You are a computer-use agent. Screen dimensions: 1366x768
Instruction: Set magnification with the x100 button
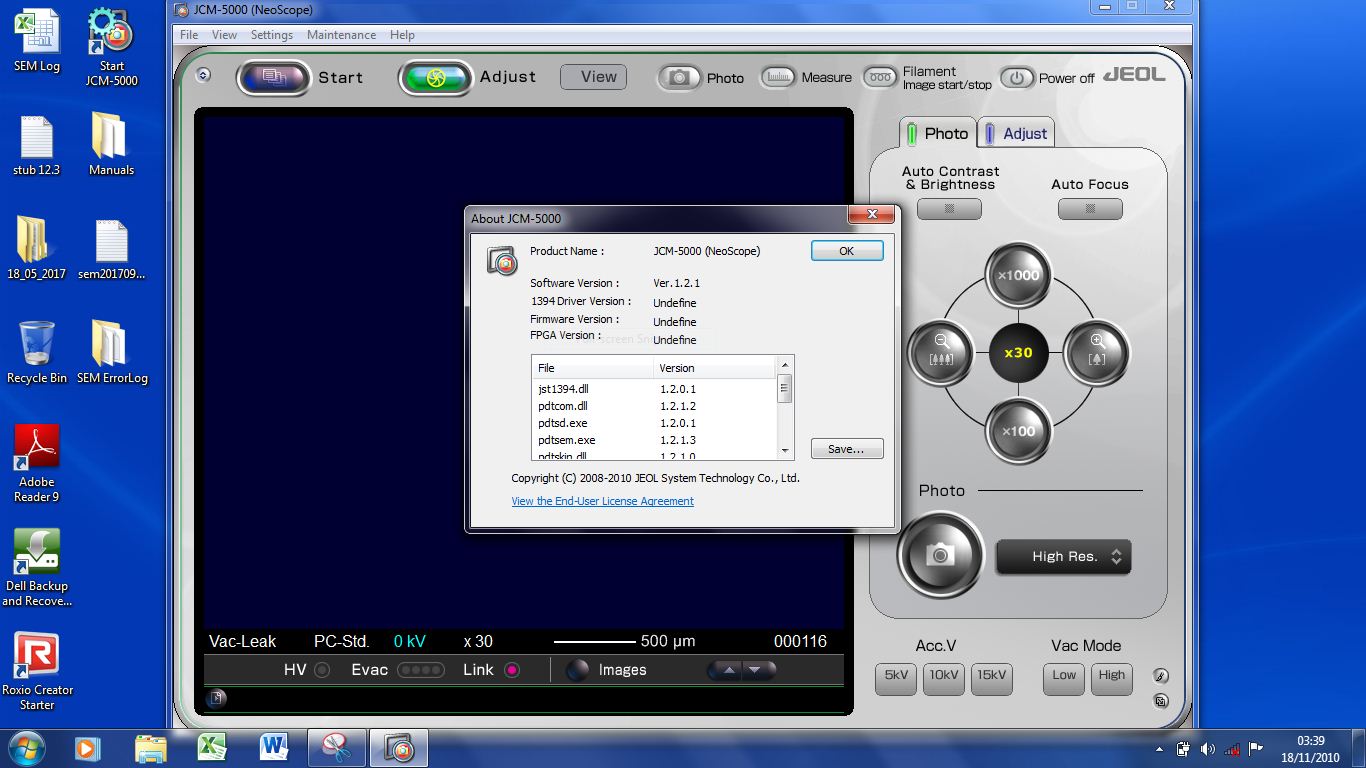[x=1018, y=431]
